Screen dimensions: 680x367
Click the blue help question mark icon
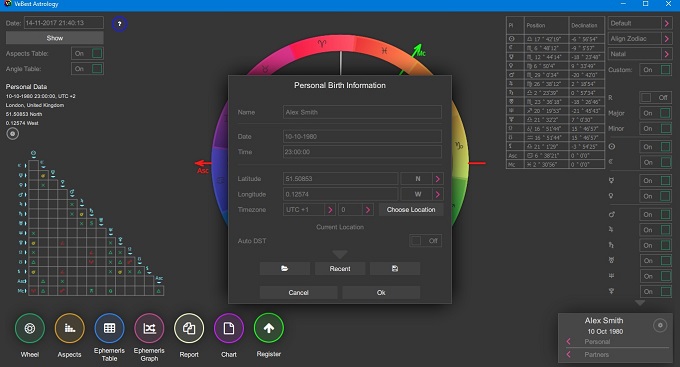pyautogui.click(x=120, y=24)
